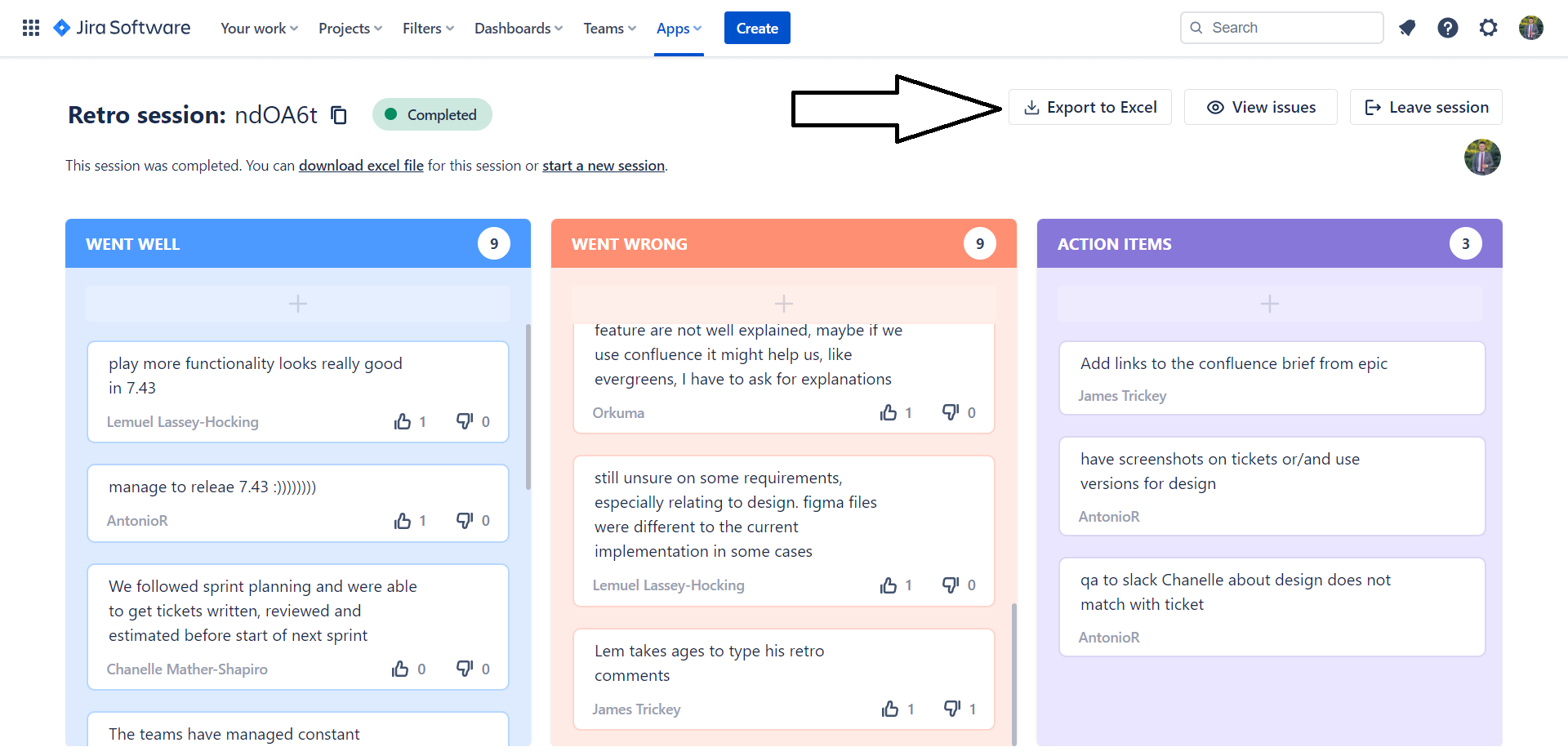Open the Dashboards menu

point(518,29)
